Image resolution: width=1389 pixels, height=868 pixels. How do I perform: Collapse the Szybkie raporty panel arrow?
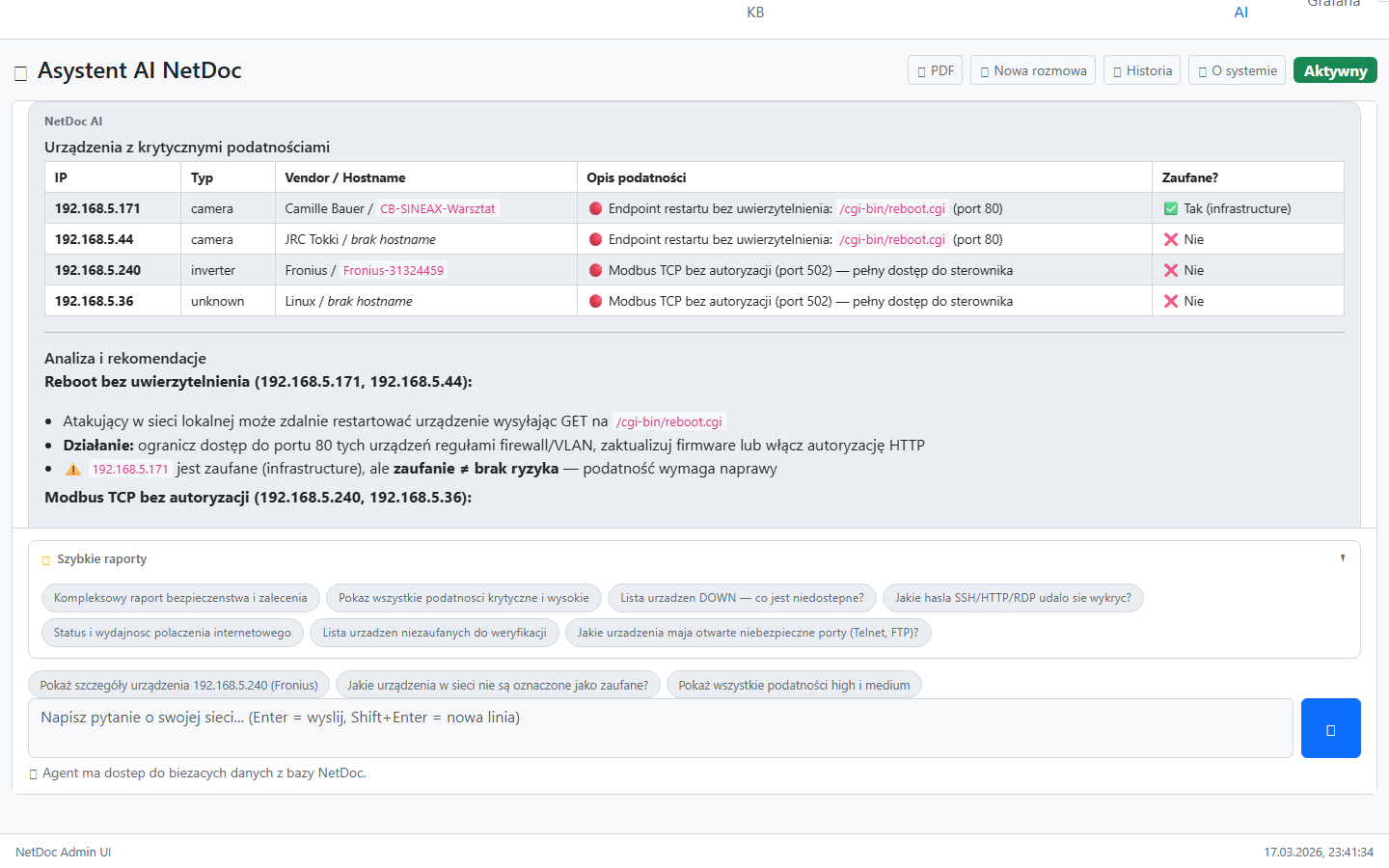coord(1342,558)
